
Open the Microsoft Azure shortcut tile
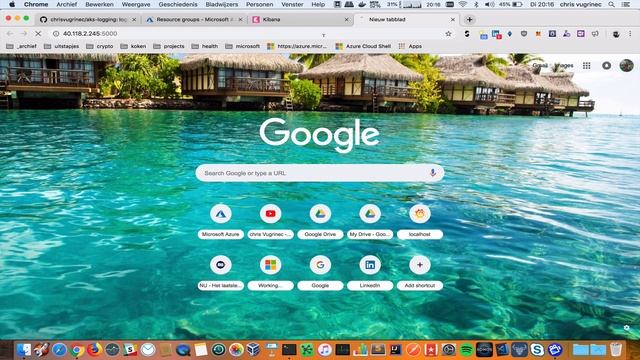tap(221, 221)
